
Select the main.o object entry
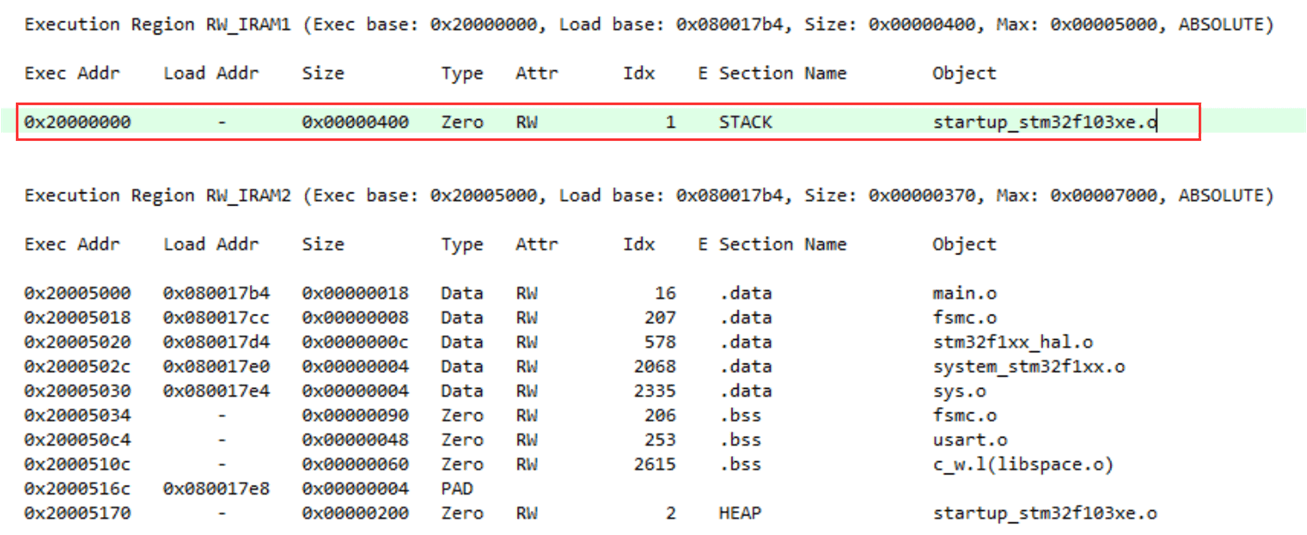(964, 294)
